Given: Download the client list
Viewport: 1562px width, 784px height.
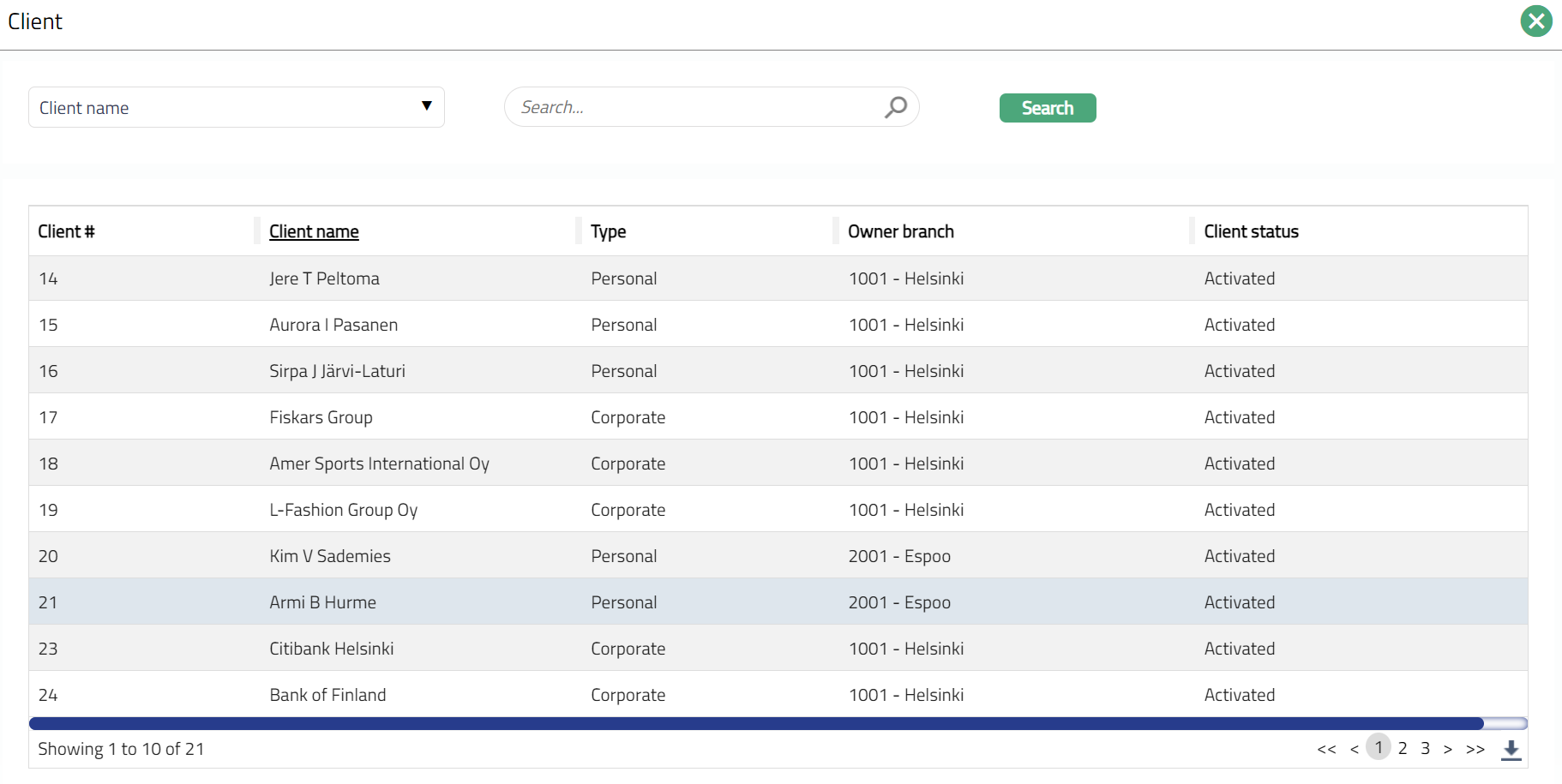Looking at the screenshot, I should point(1511,750).
